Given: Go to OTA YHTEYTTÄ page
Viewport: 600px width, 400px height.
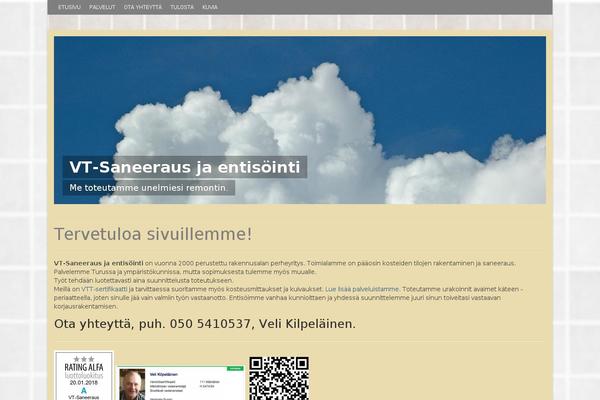Looking at the screenshot, I should pyautogui.click(x=143, y=7).
